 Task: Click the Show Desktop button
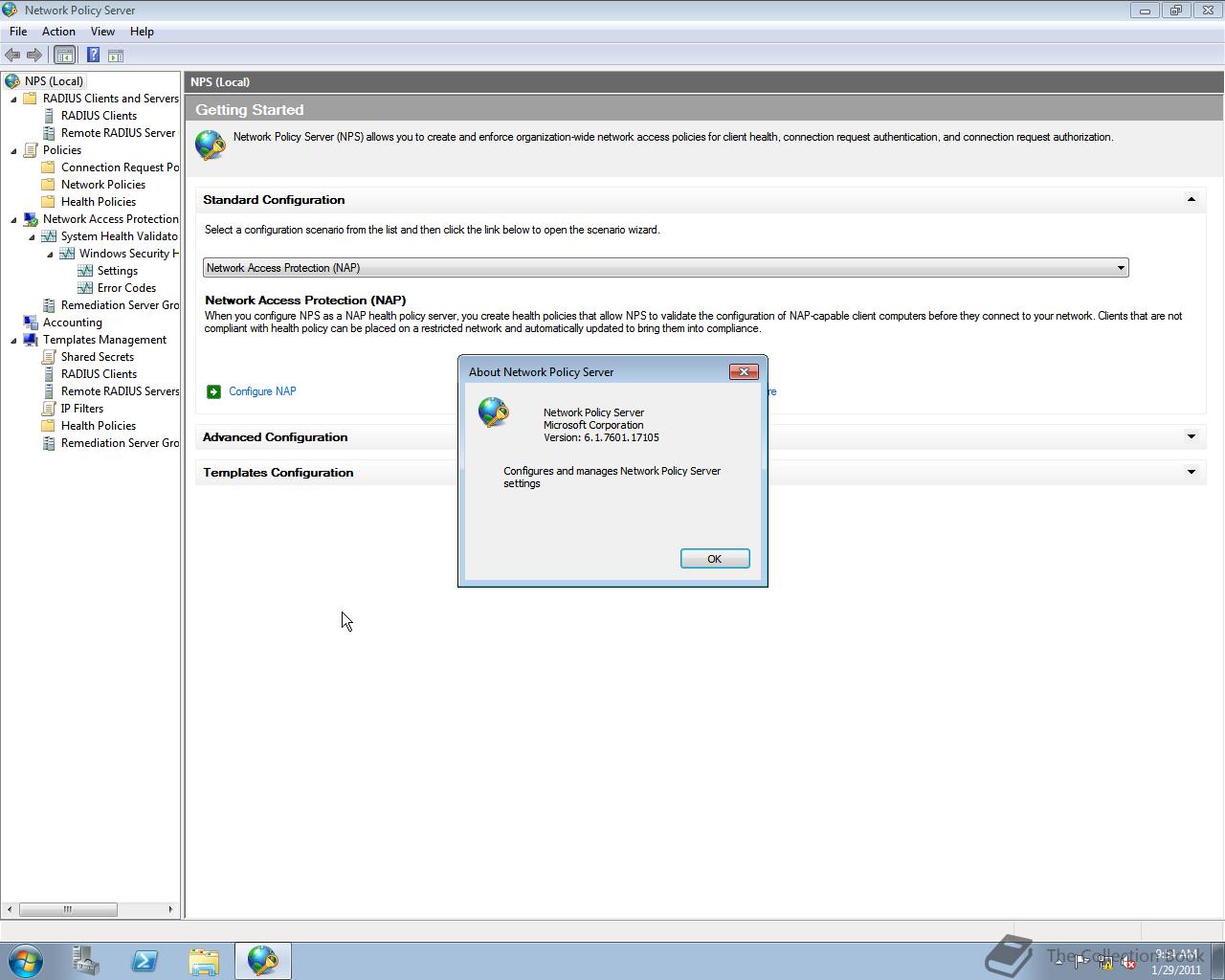pos(1217,961)
